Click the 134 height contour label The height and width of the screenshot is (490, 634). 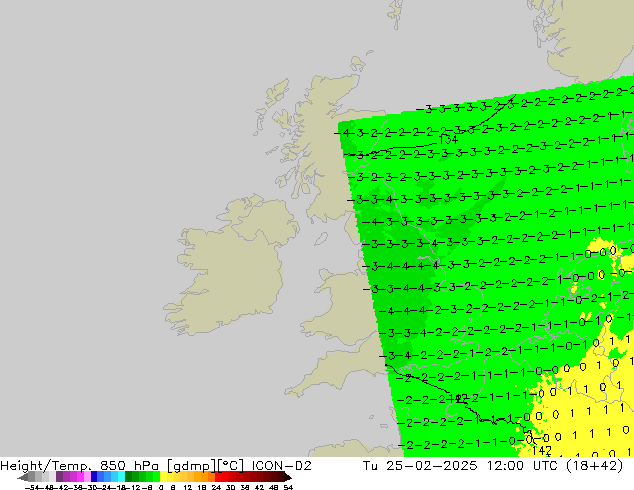point(448,139)
